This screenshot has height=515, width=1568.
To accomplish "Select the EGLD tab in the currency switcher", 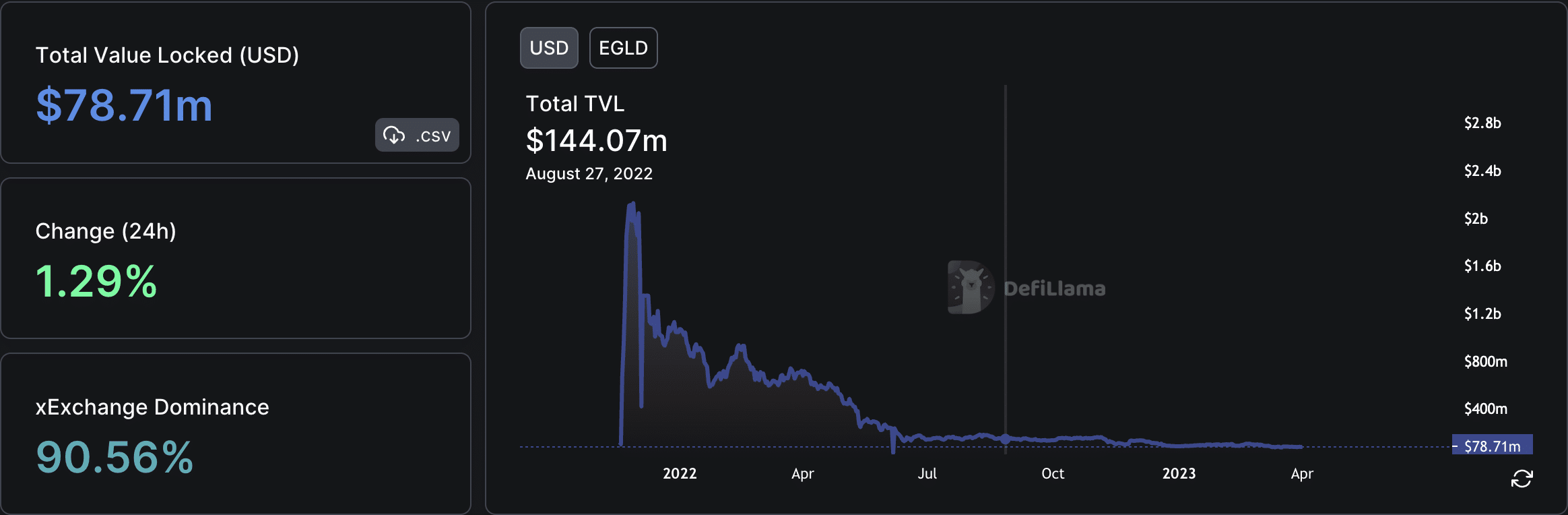I will [x=623, y=47].
